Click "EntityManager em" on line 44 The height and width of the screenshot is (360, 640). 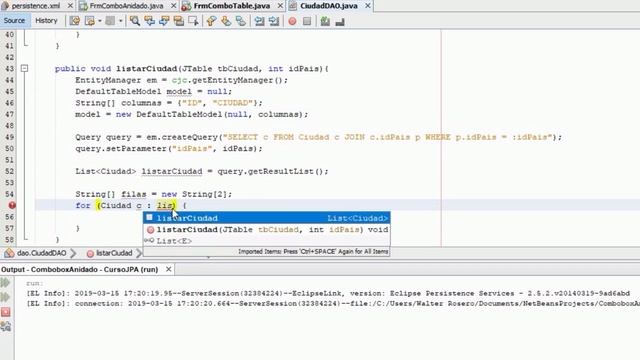click(116, 80)
